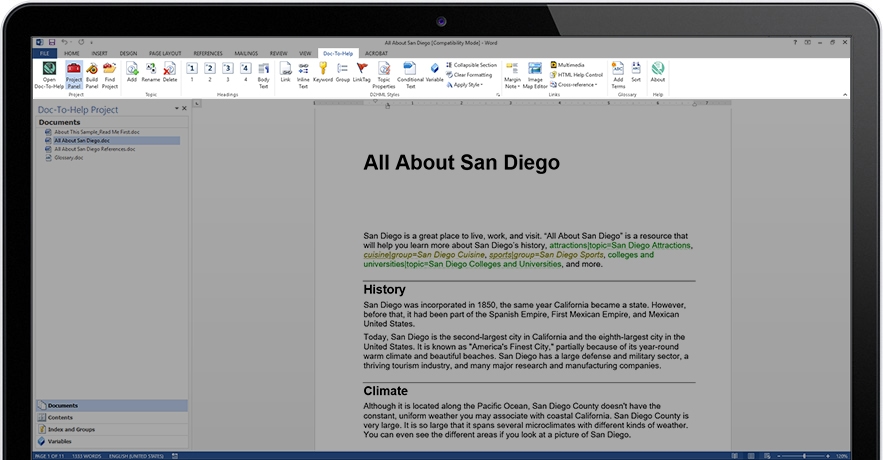Switch to the INSERT tab
The image size is (883, 460).
point(99,53)
